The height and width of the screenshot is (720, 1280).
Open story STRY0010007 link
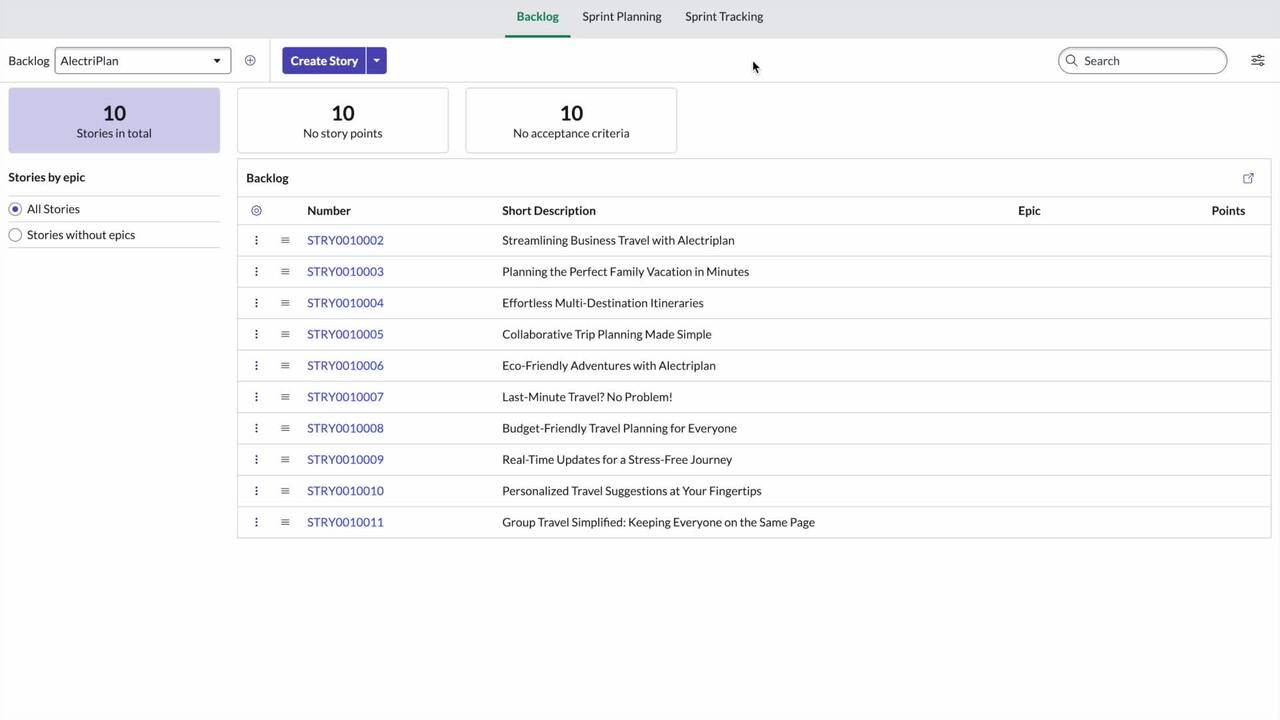tap(345, 396)
